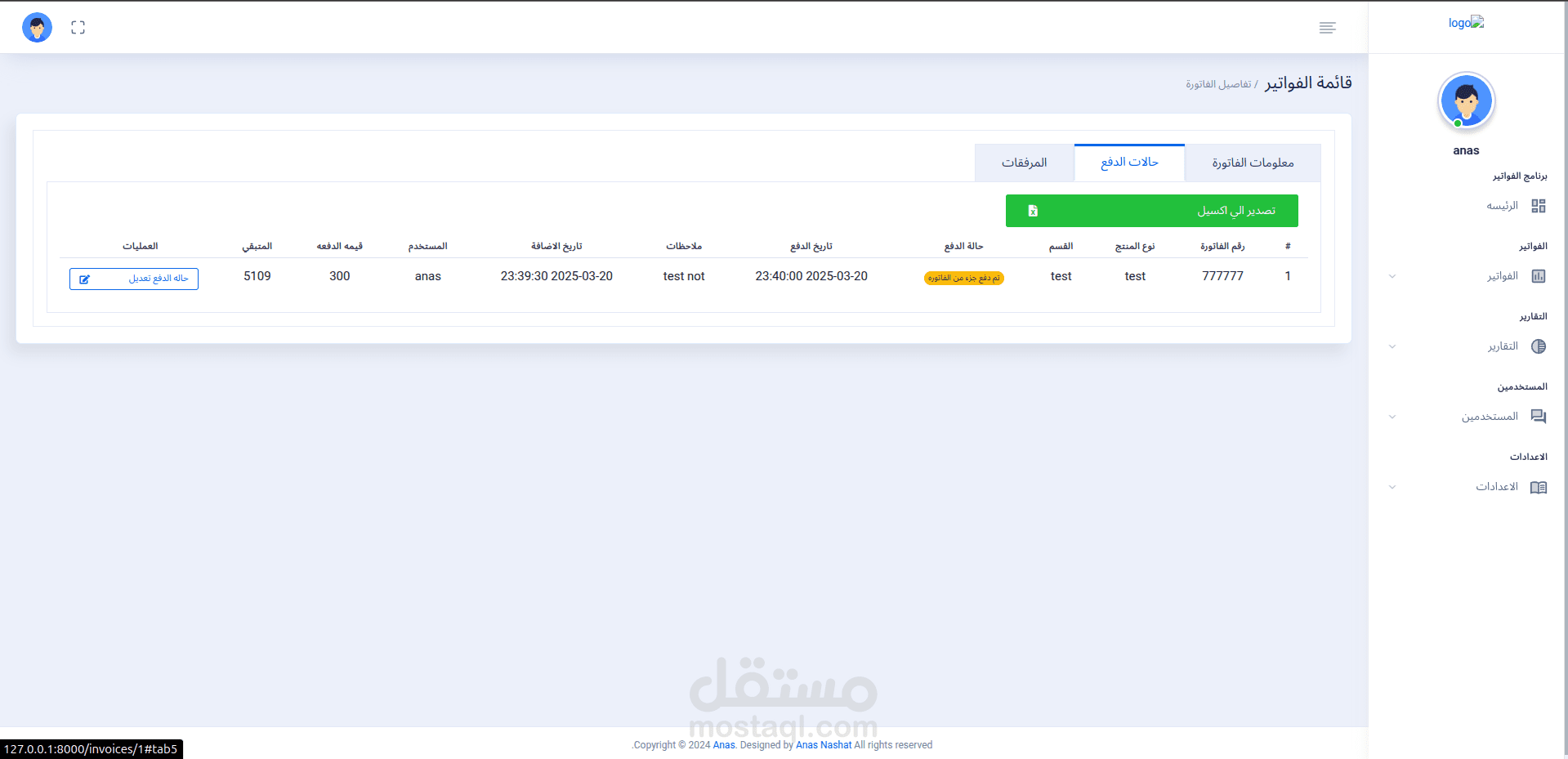This screenshot has height=759, width=1568.
Task: Click the حالة الدفع column header
Action: coord(964,246)
